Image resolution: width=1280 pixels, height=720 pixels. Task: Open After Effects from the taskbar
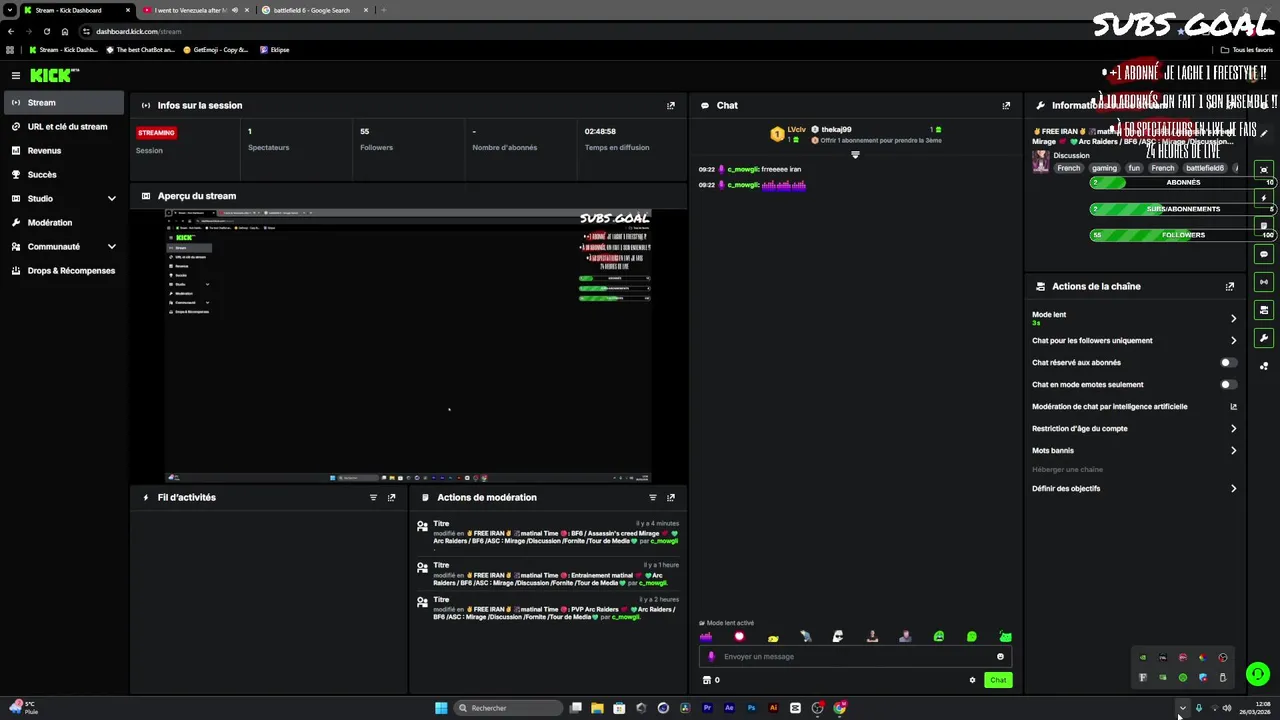729,708
